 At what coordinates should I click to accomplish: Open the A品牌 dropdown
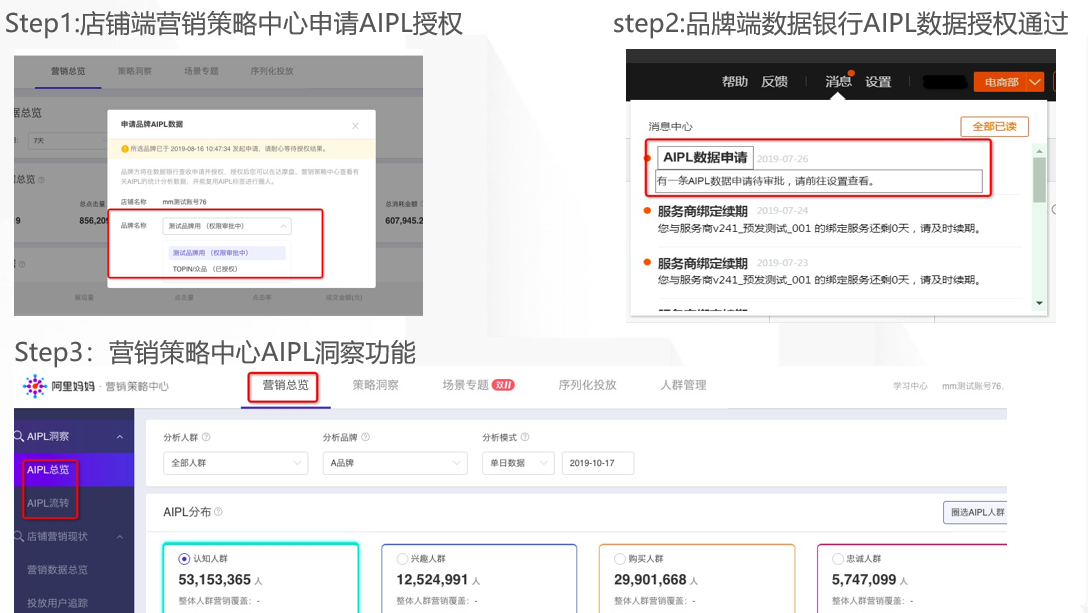point(395,463)
